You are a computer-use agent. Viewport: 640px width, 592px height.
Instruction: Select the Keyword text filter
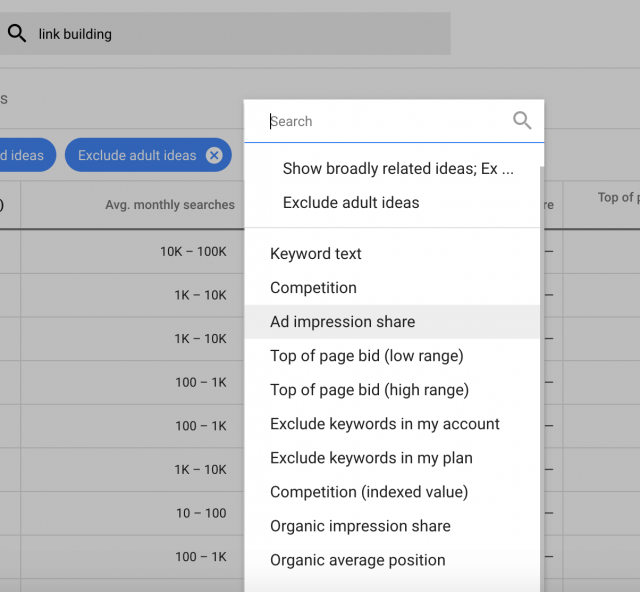(x=316, y=254)
